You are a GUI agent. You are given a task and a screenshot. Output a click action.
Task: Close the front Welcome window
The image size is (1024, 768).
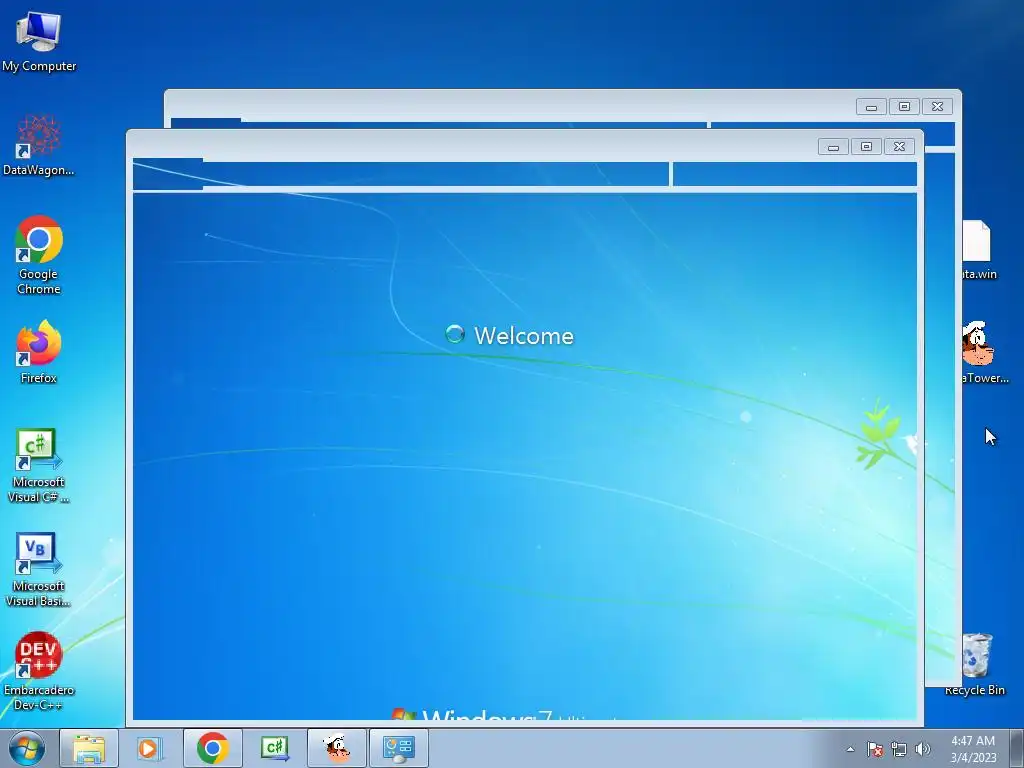coord(899,147)
